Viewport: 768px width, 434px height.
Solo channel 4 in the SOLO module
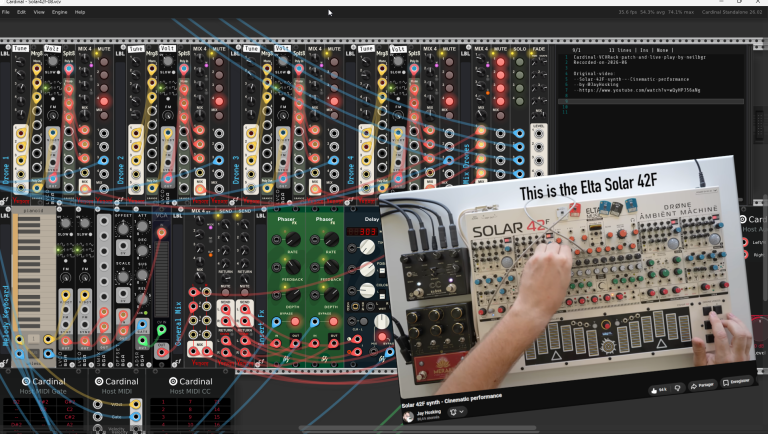pyautogui.click(x=520, y=101)
